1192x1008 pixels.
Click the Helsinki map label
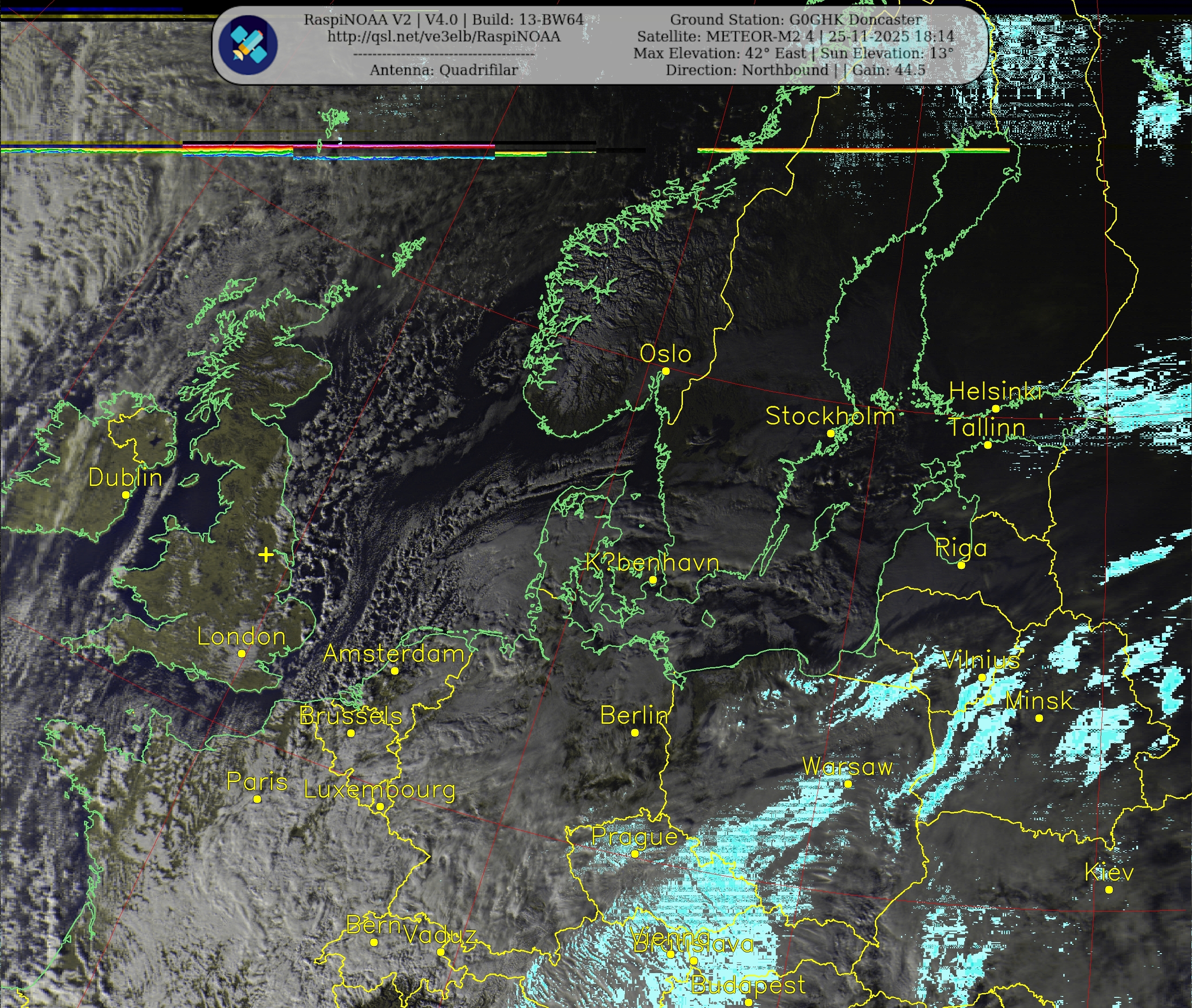(995, 391)
